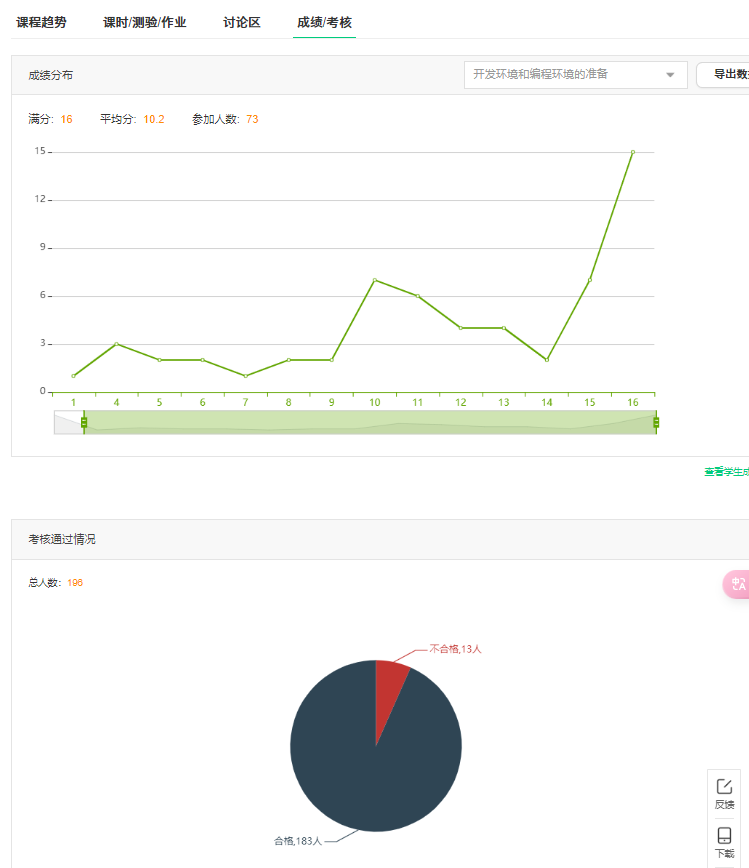Switch to 课时/测验/作业 tab
The height and width of the screenshot is (868, 749).
point(144,23)
